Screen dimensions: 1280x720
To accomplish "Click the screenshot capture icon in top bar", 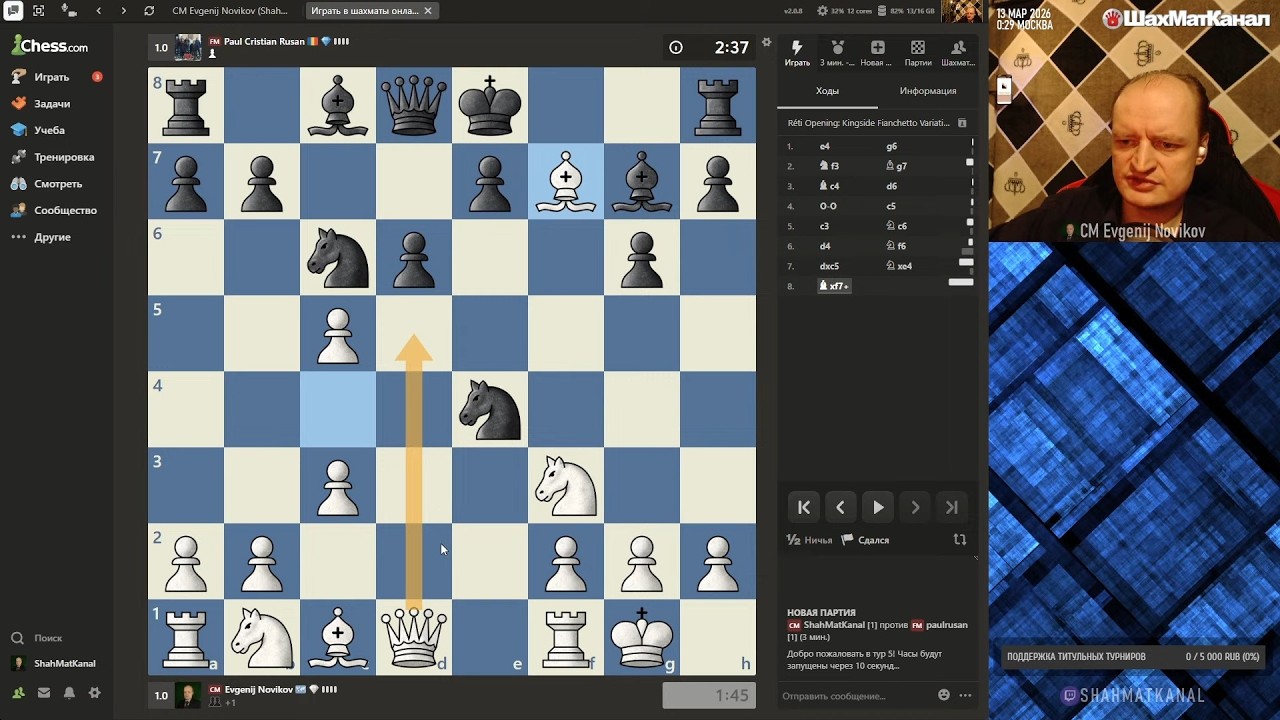I will coord(38,11).
